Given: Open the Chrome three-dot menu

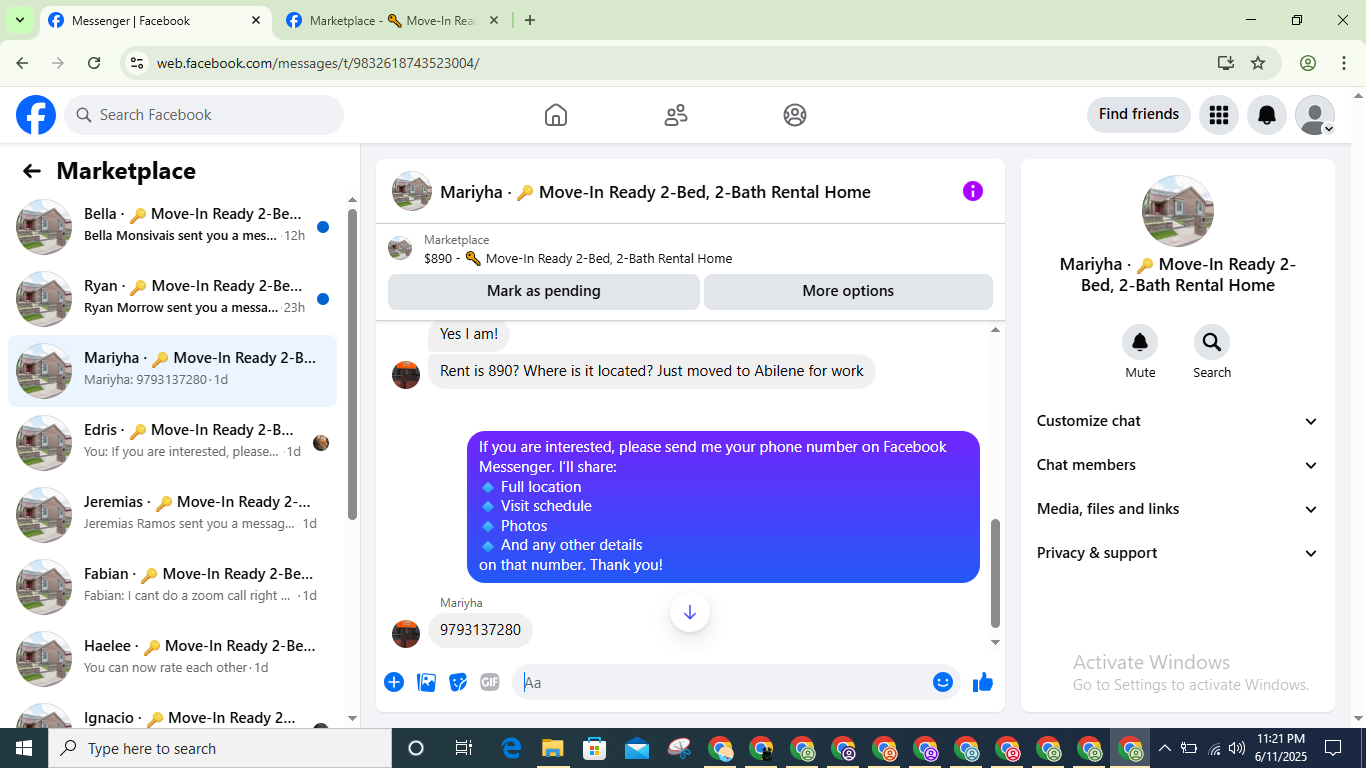Looking at the screenshot, I should click(1344, 63).
